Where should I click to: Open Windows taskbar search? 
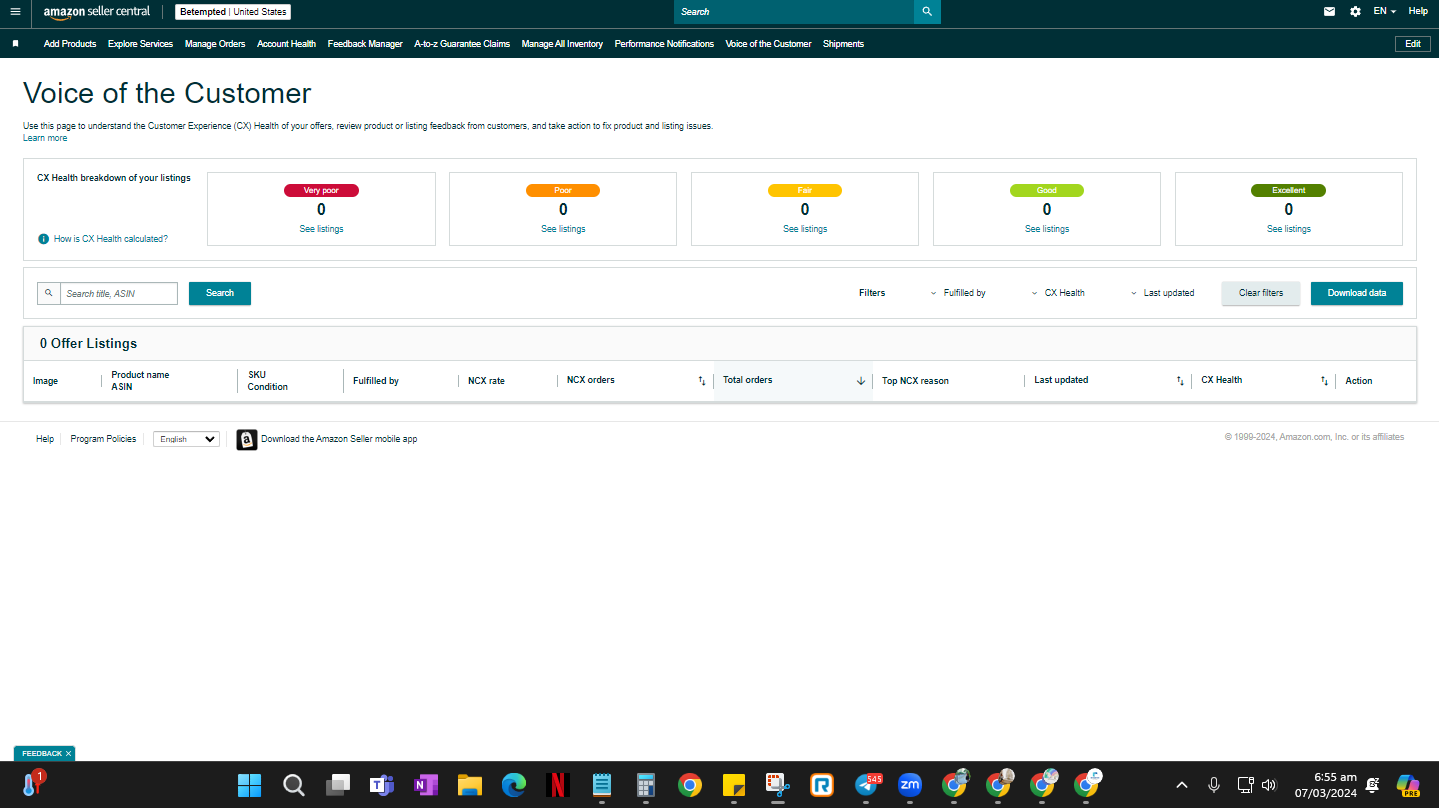coord(294,785)
